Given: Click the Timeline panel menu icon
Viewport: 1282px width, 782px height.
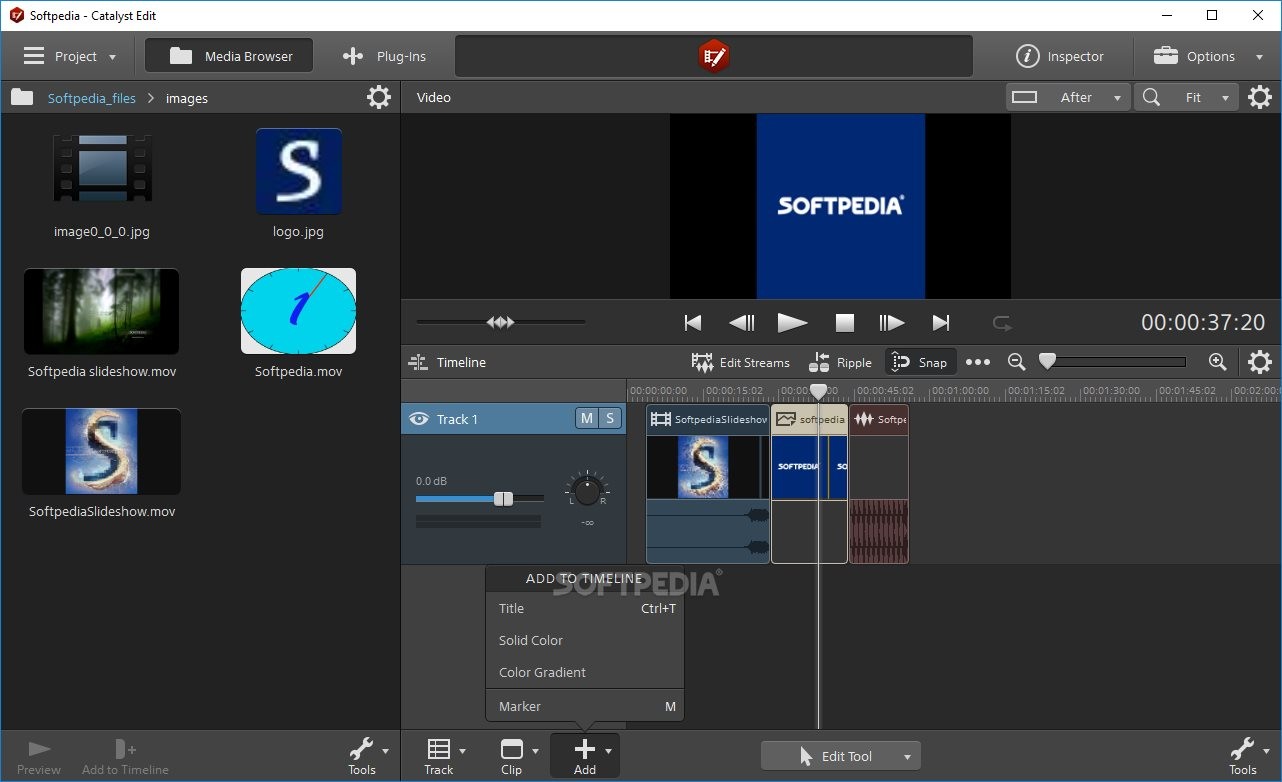Looking at the screenshot, I should click(418, 362).
